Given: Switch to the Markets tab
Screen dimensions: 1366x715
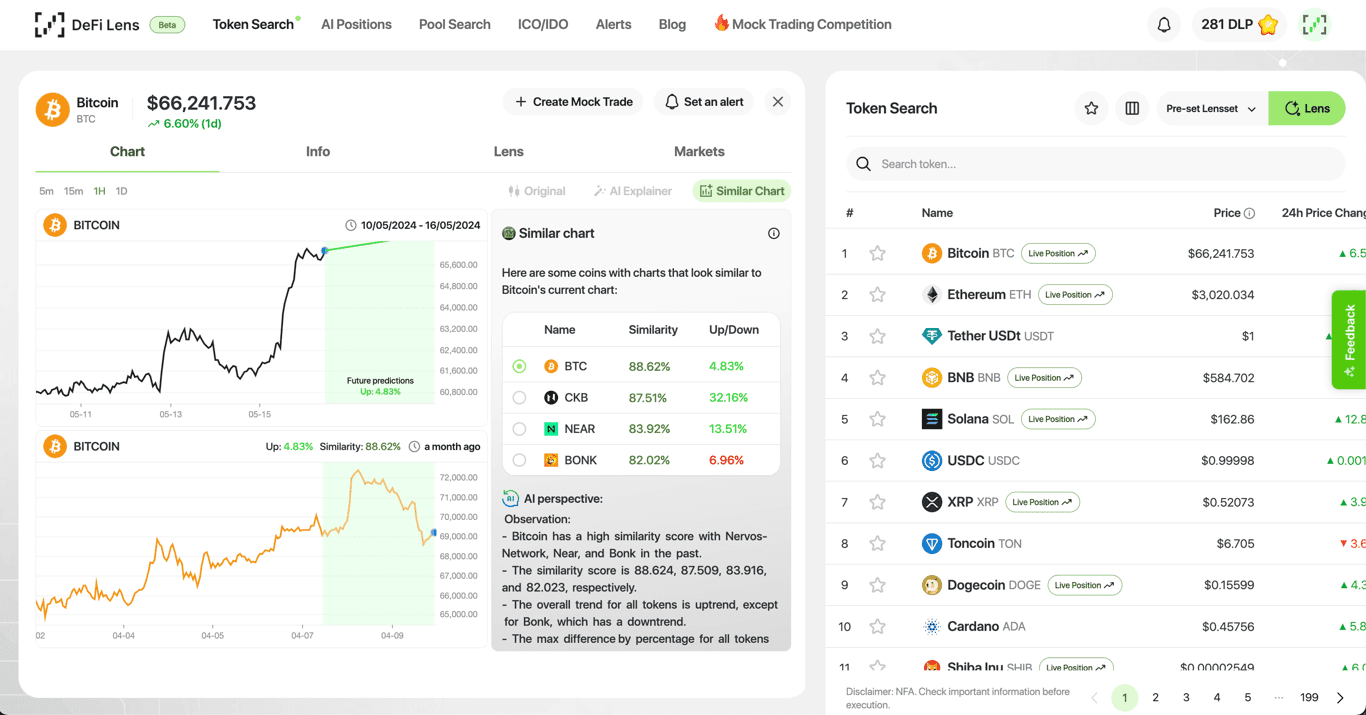Looking at the screenshot, I should pyautogui.click(x=699, y=151).
